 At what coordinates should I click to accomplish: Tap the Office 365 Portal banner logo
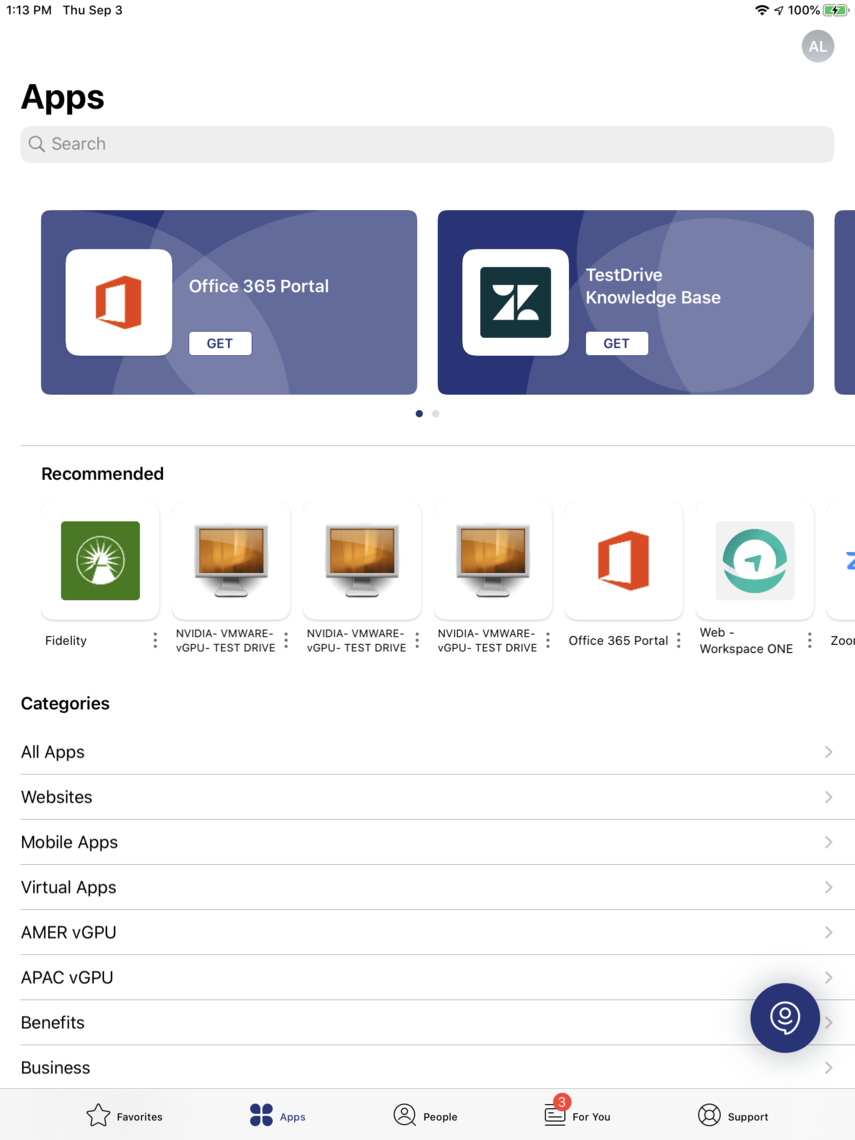click(119, 302)
